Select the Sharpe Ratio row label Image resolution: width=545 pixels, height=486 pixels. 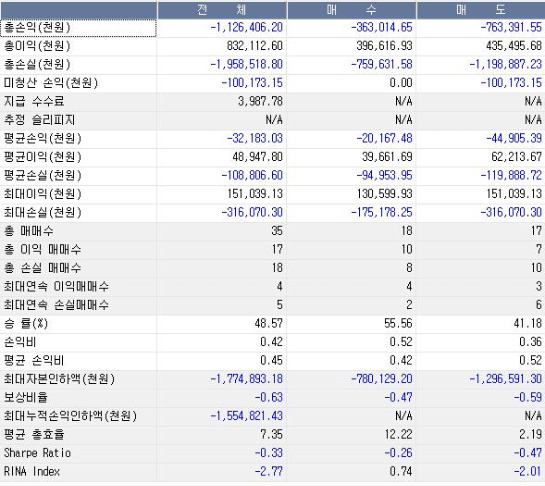(37, 453)
